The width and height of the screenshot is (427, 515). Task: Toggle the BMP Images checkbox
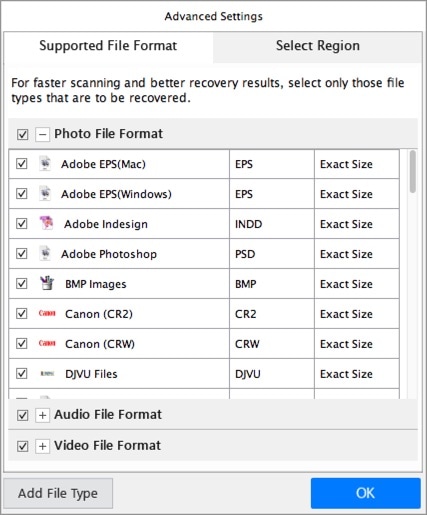tap(22, 284)
